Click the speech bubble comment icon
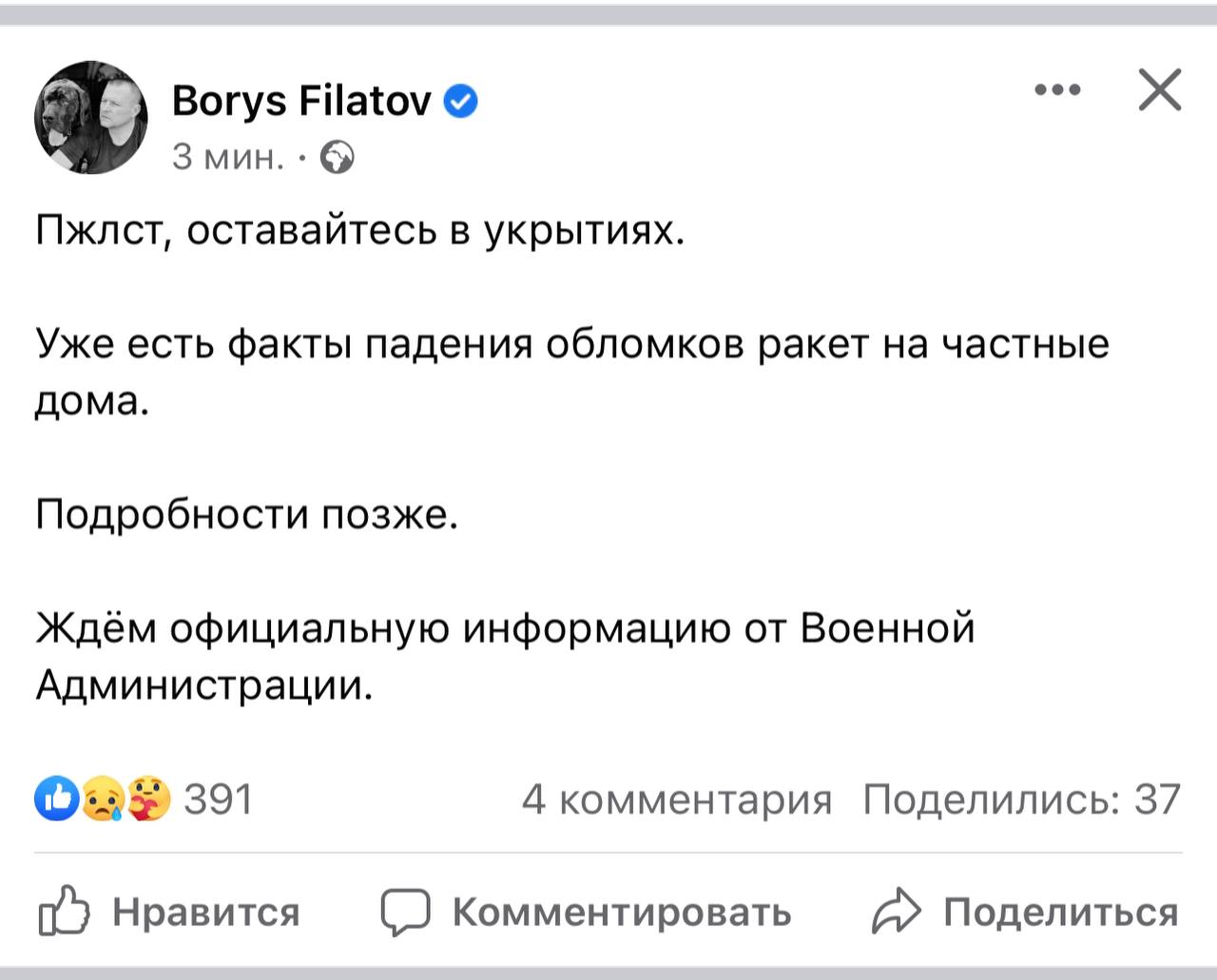Image resolution: width=1217 pixels, height=980 pixels. (406, 912)
